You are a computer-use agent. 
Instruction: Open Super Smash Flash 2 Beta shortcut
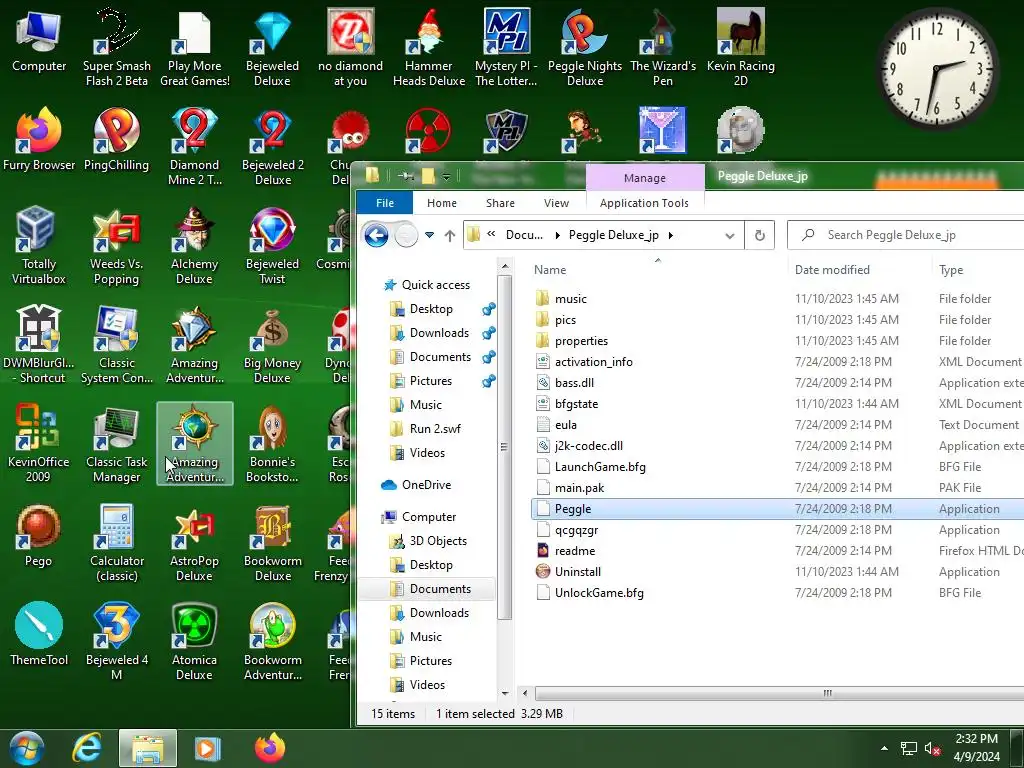116,47
